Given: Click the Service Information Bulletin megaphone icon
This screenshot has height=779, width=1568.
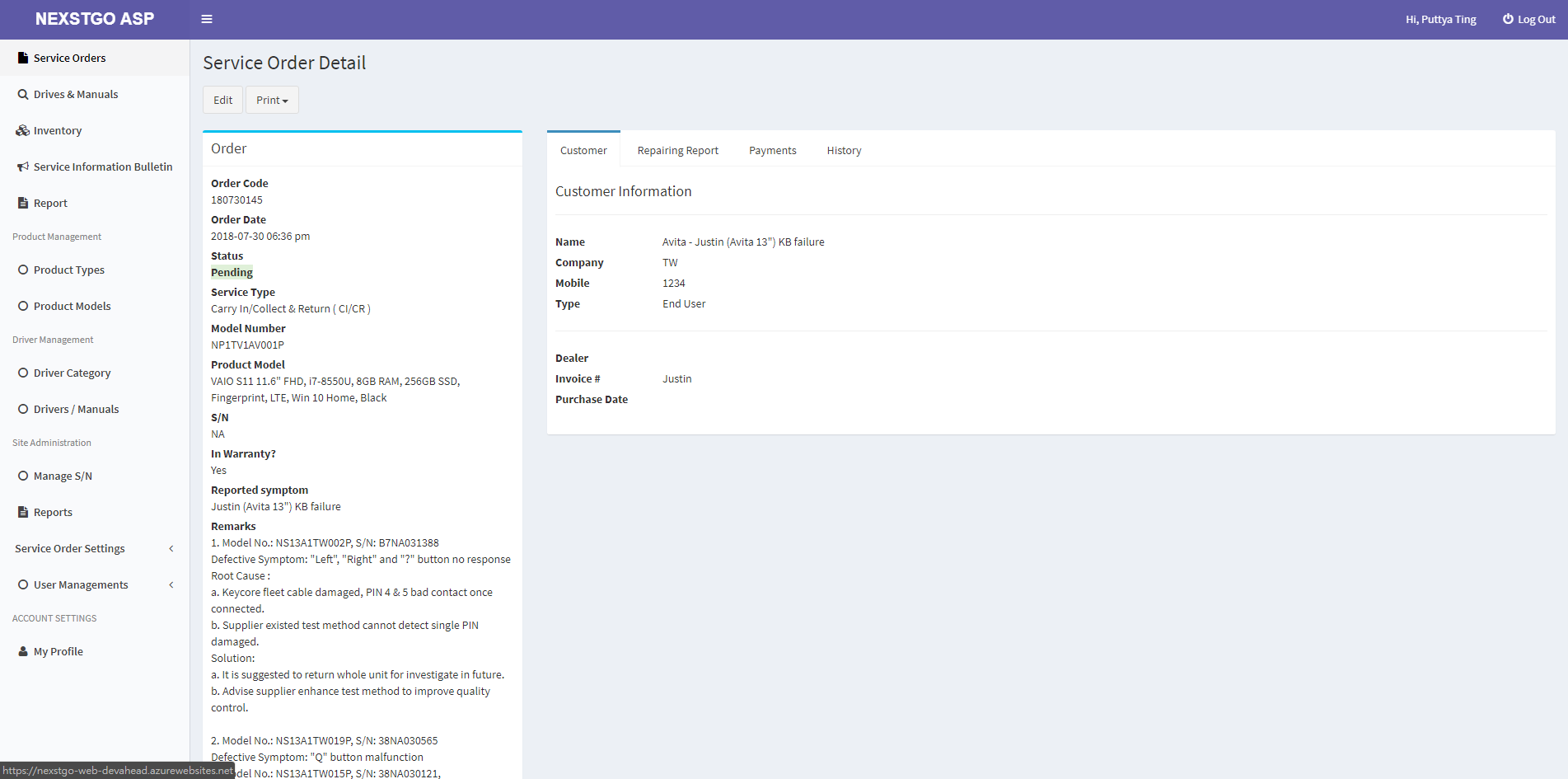Looking at the screenshot, I should tap(23, 167).
